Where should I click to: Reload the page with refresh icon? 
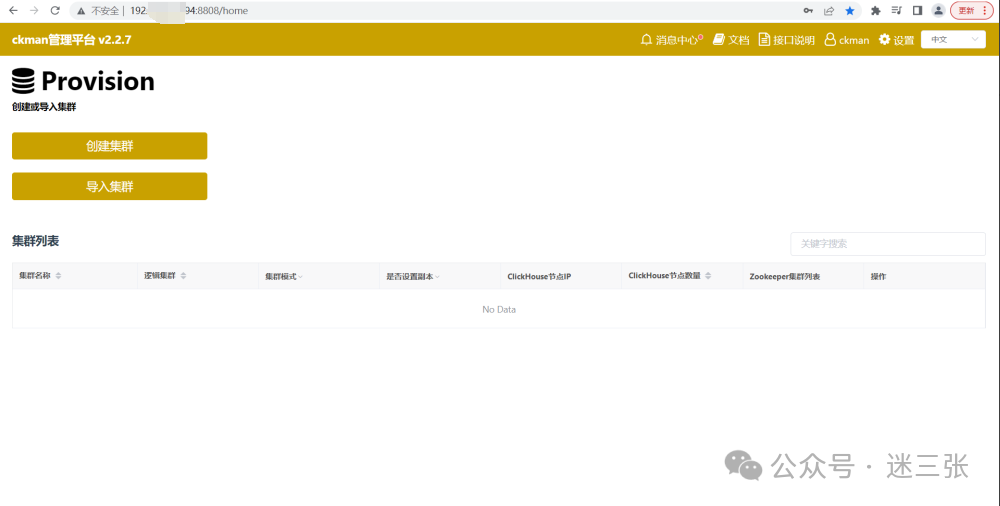click(55, 10)
